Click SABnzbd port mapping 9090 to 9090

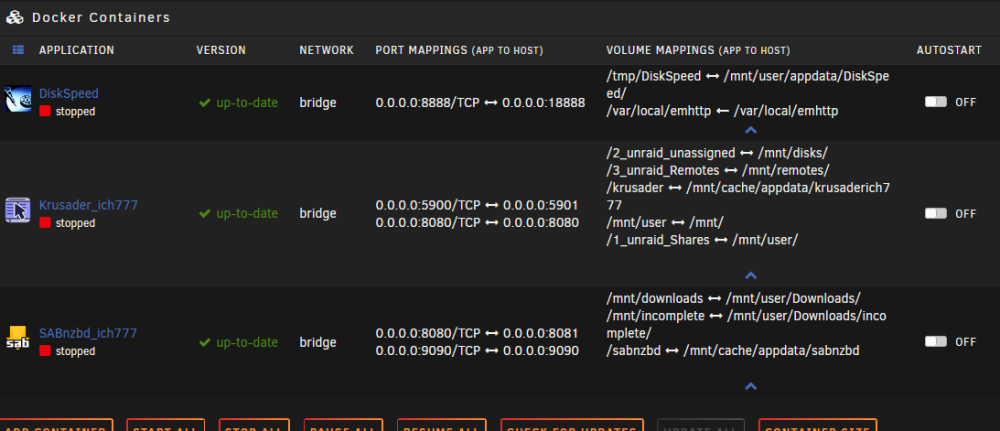coord(477,351)
